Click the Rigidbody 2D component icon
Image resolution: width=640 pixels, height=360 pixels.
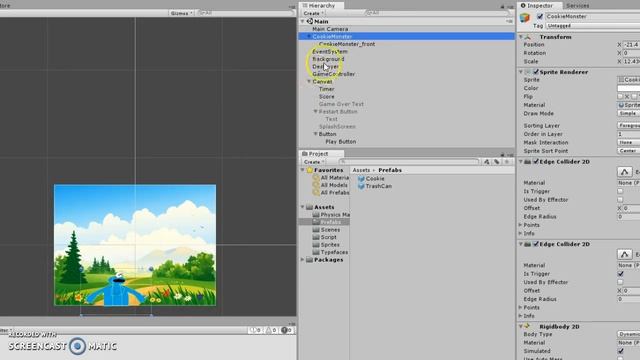click(527, 327)
